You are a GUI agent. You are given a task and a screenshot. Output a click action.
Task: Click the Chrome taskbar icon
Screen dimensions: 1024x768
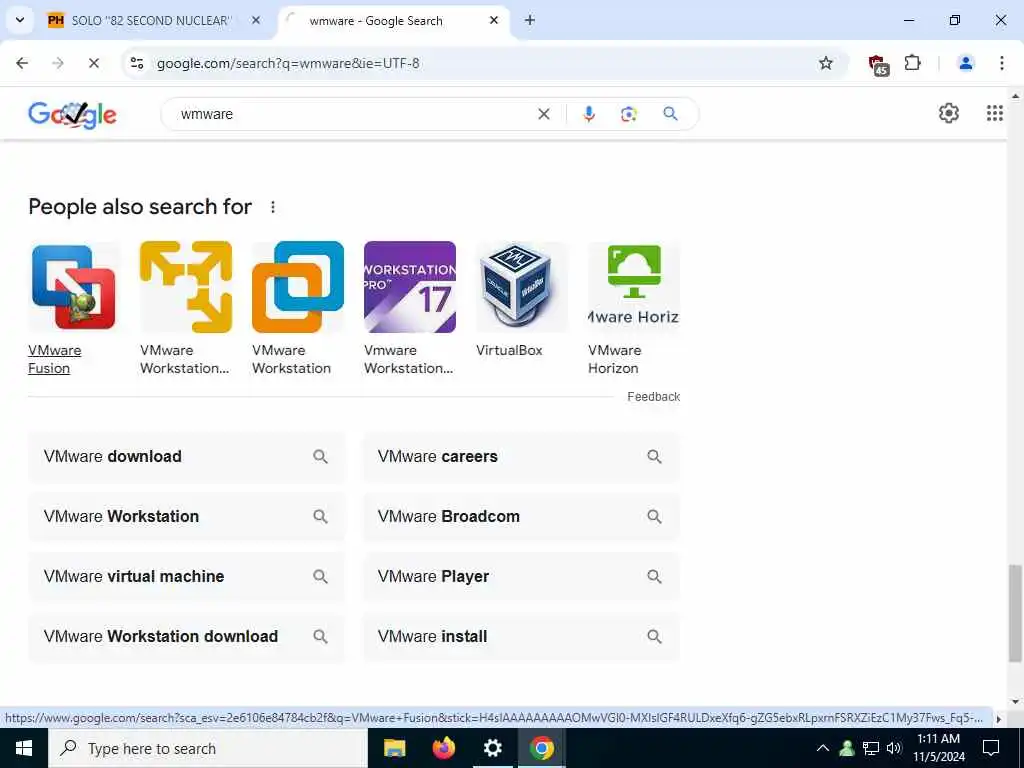[541, 748]
